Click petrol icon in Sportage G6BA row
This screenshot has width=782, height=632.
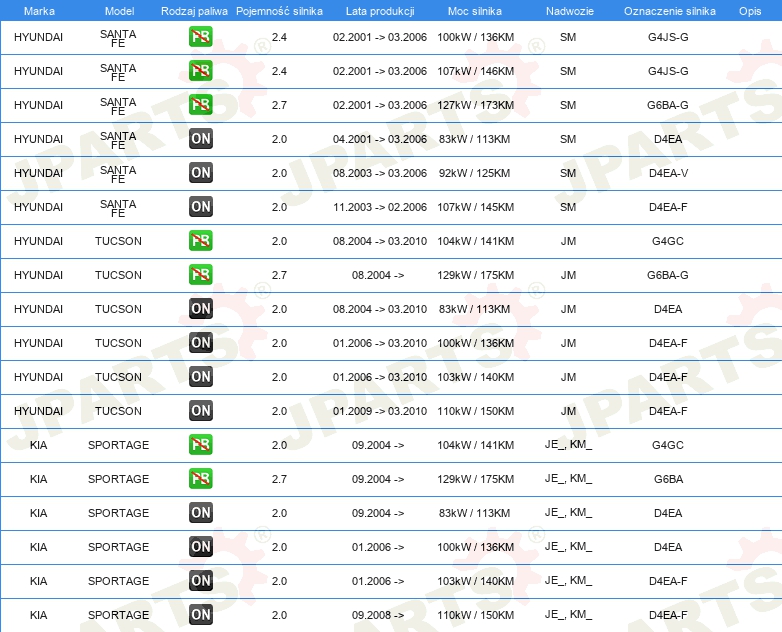click(200, 478)
